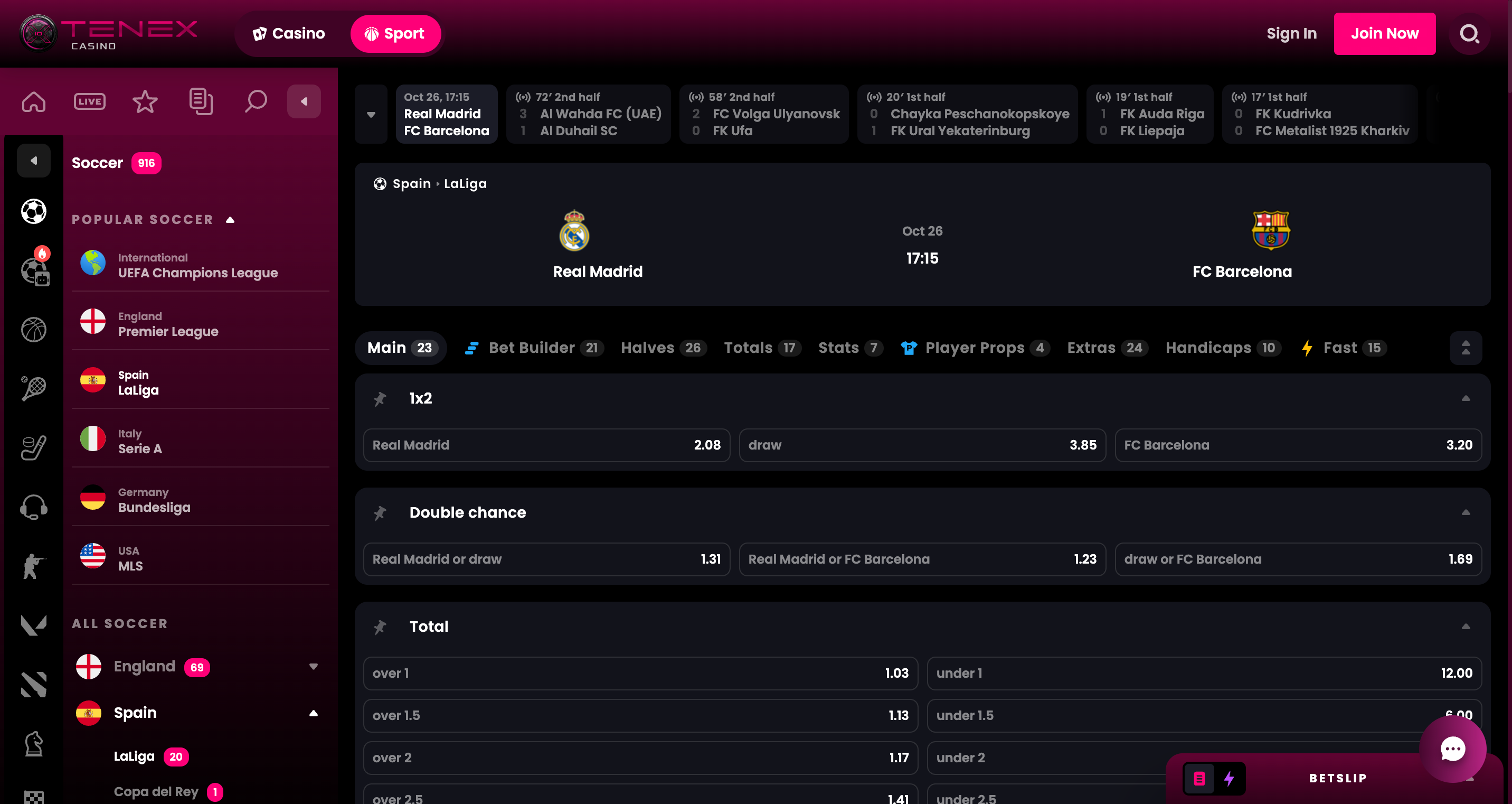The height and width of the screenshot is (804, 1512).
Task: Select the headset esports icon
Action: coord(33,507)
